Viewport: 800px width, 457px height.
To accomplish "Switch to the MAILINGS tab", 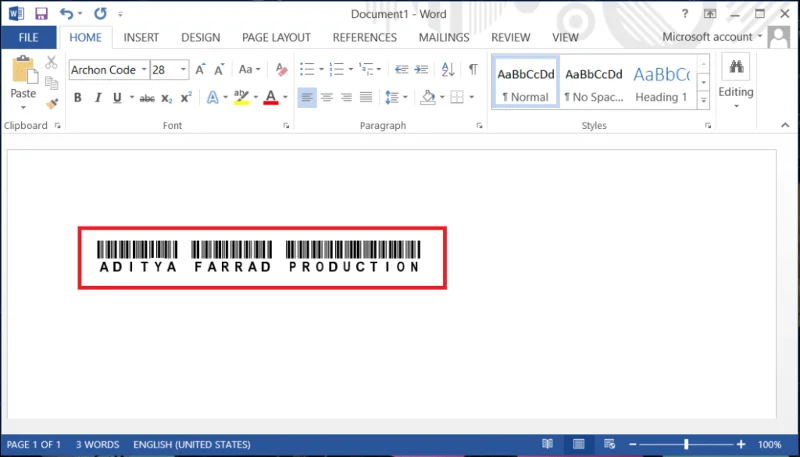I will (x=444, y=37).
